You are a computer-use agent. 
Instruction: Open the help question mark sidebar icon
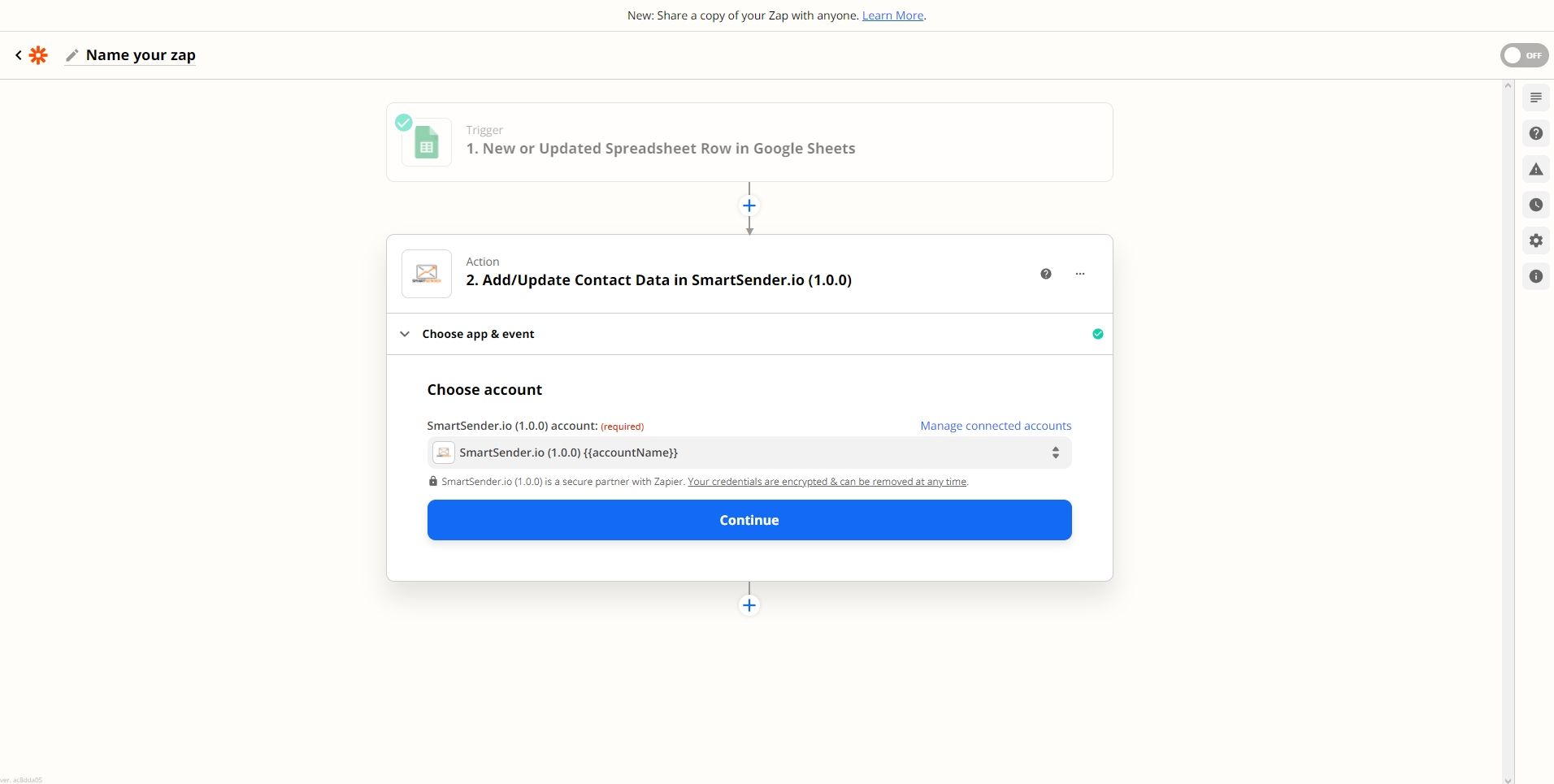pos(1535,133)
